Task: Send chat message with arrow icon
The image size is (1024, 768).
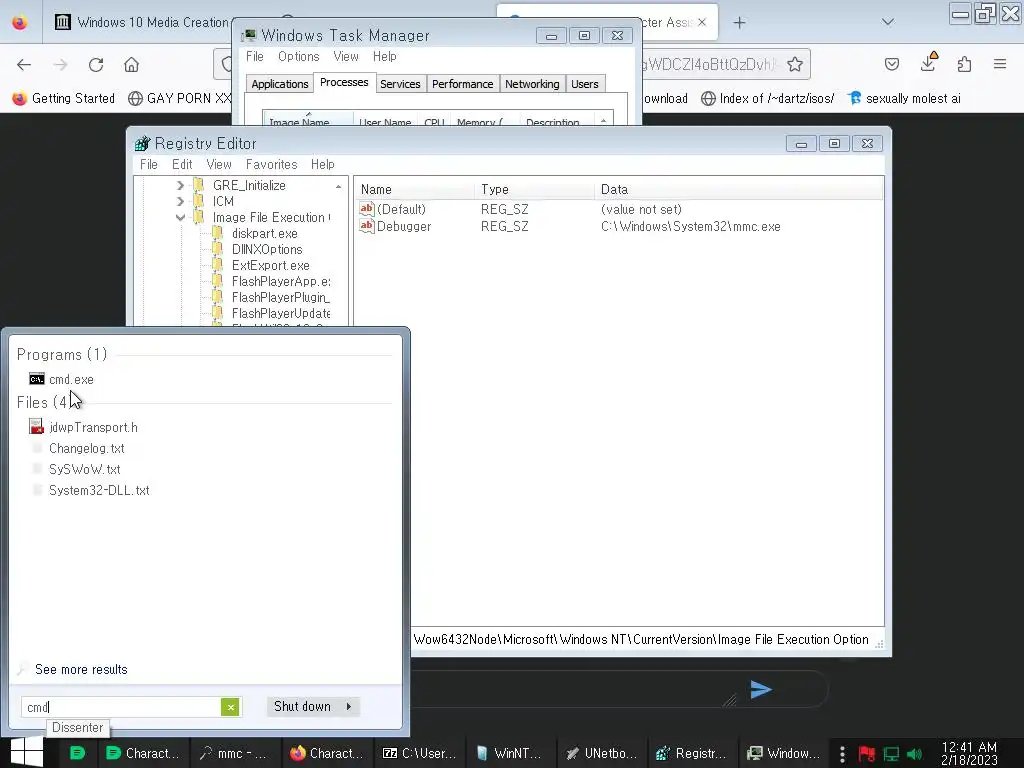Action: point(761,690)
